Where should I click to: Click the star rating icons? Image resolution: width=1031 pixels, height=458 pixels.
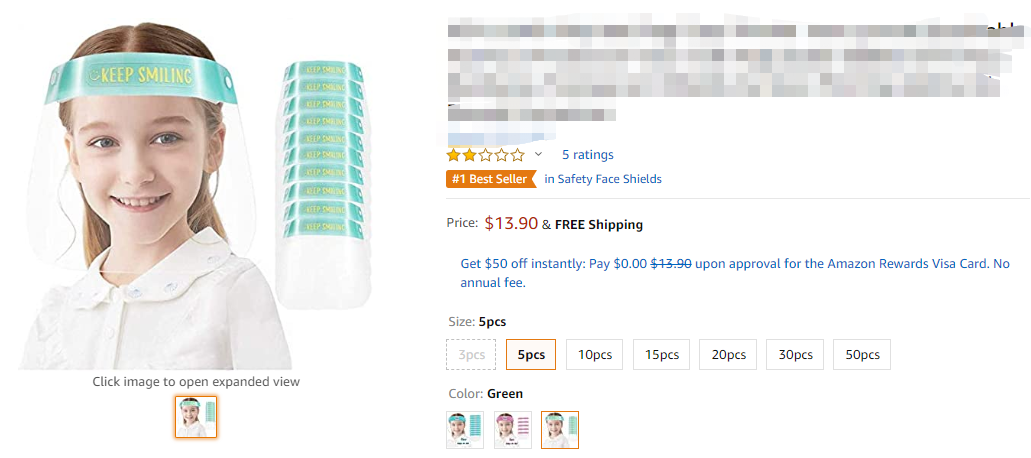click(x=485, y=155)
